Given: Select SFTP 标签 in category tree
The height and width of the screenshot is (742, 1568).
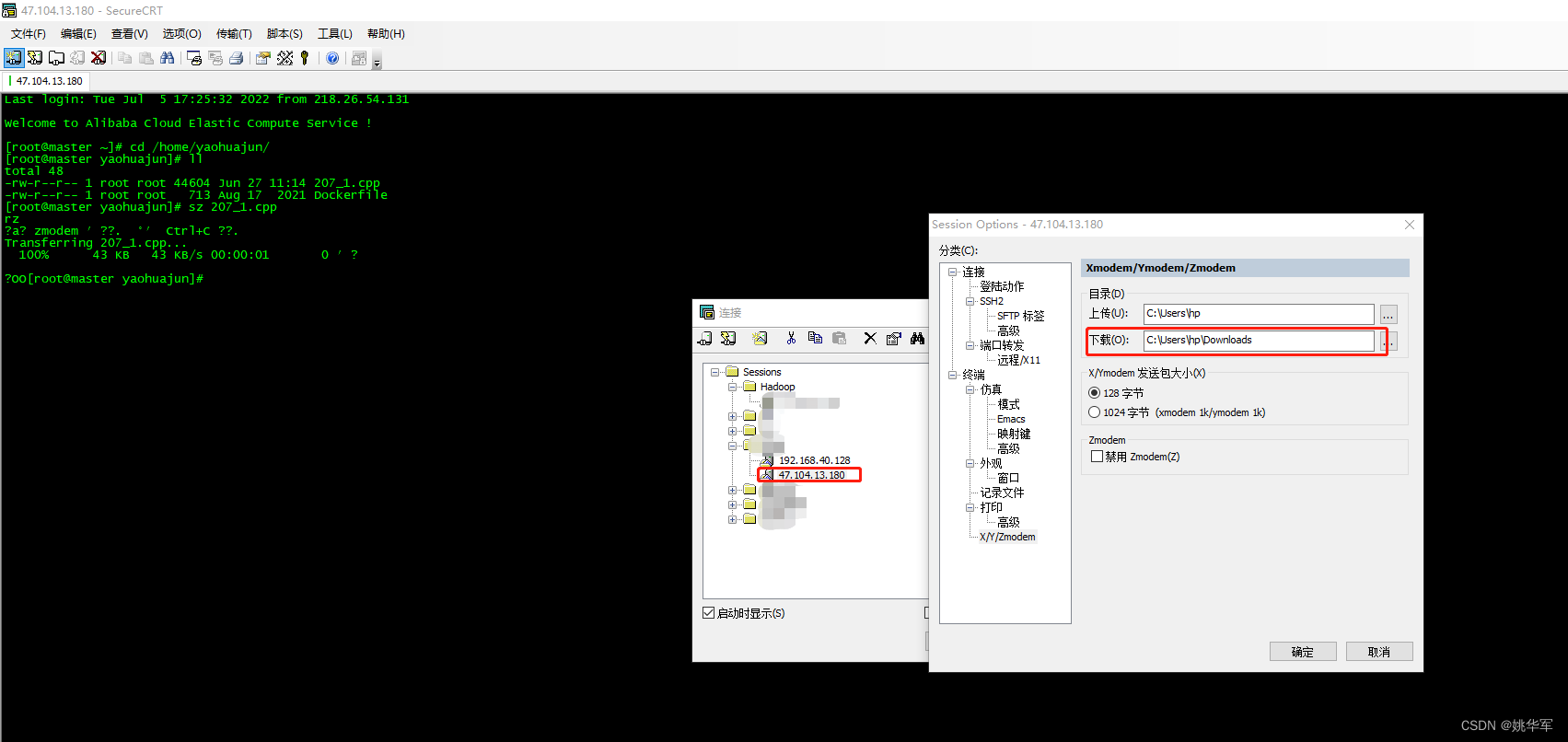Looking at the screenshot, I should pos(1020,316).
